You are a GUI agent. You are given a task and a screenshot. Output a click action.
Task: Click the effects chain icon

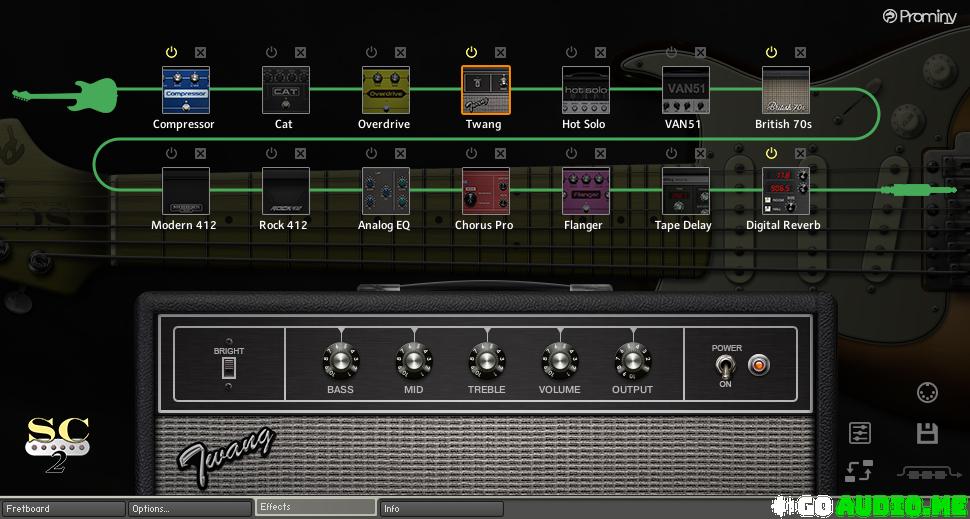[927, 473]
